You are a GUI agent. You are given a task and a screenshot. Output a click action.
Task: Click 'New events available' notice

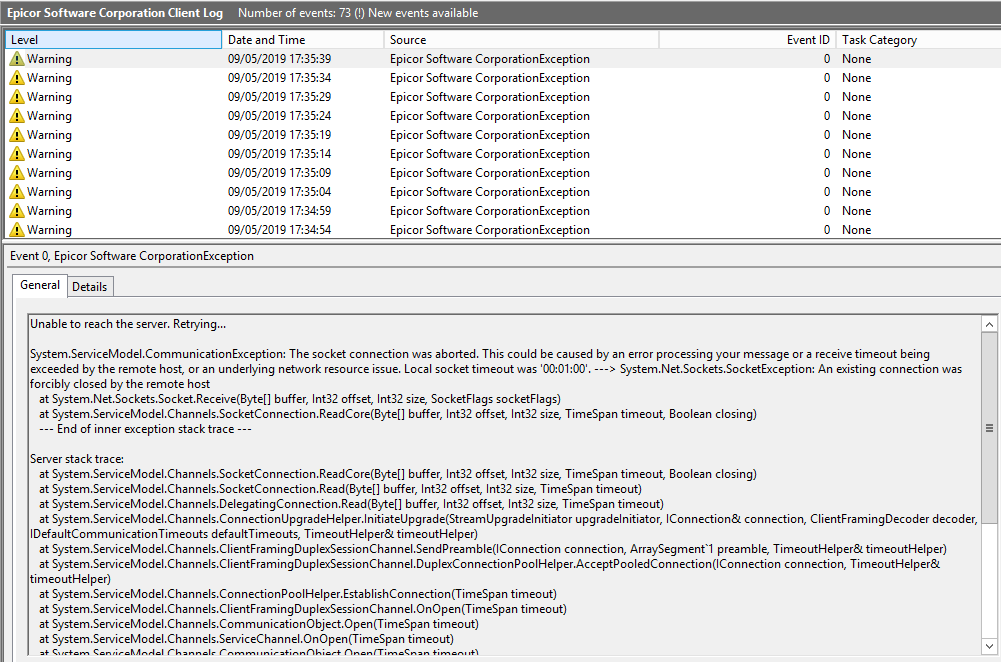pyautogui.click(x=423, y=13)
